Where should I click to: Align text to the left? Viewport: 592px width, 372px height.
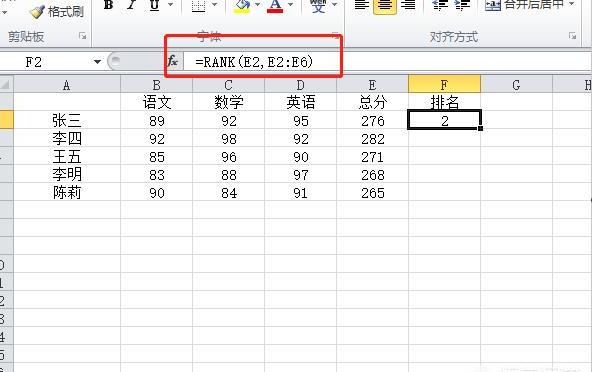point(362,5)
